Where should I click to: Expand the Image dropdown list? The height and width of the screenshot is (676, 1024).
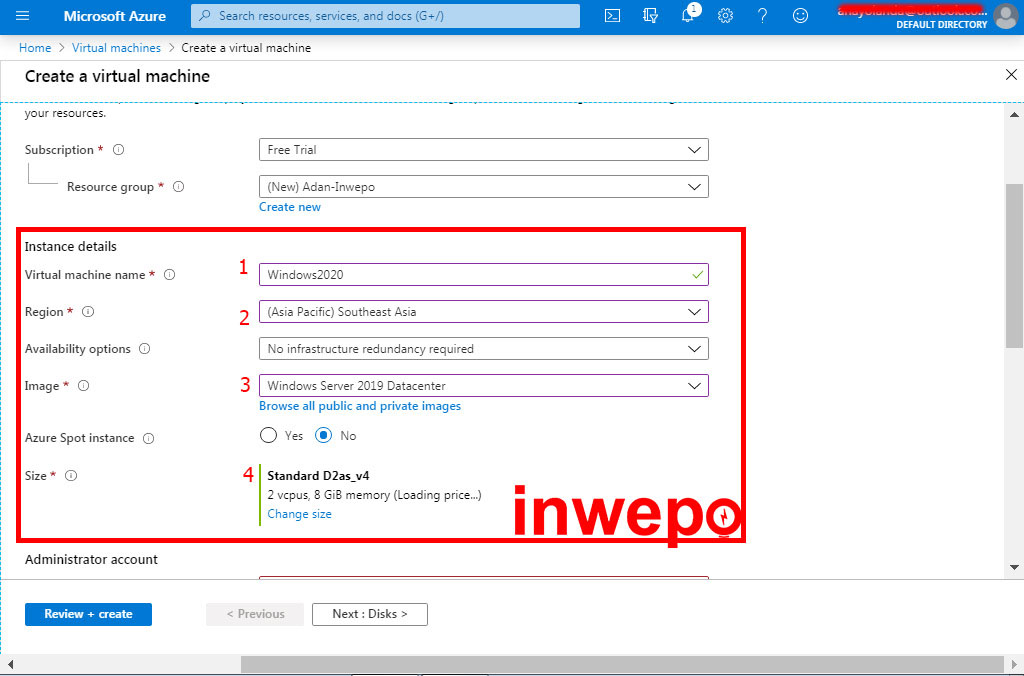pyautogui.click(x=483, y=386)
